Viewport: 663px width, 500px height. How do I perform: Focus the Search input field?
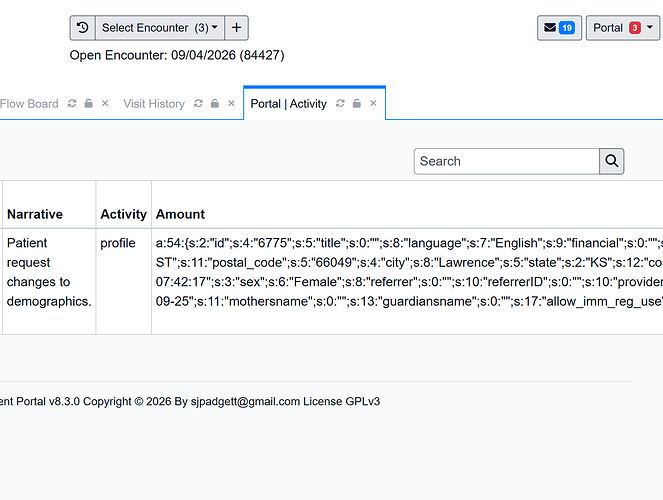507,161
